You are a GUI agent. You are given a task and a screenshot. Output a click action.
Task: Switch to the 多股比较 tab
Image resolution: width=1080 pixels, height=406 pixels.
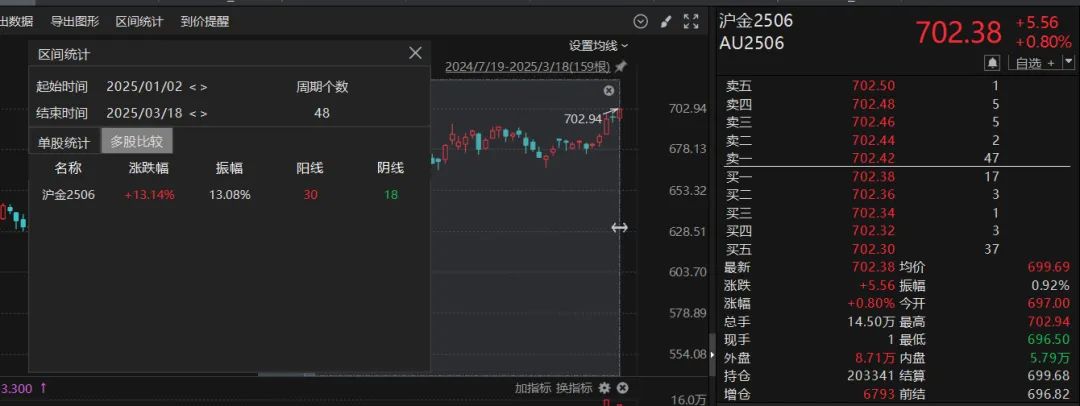coord(136,141)
